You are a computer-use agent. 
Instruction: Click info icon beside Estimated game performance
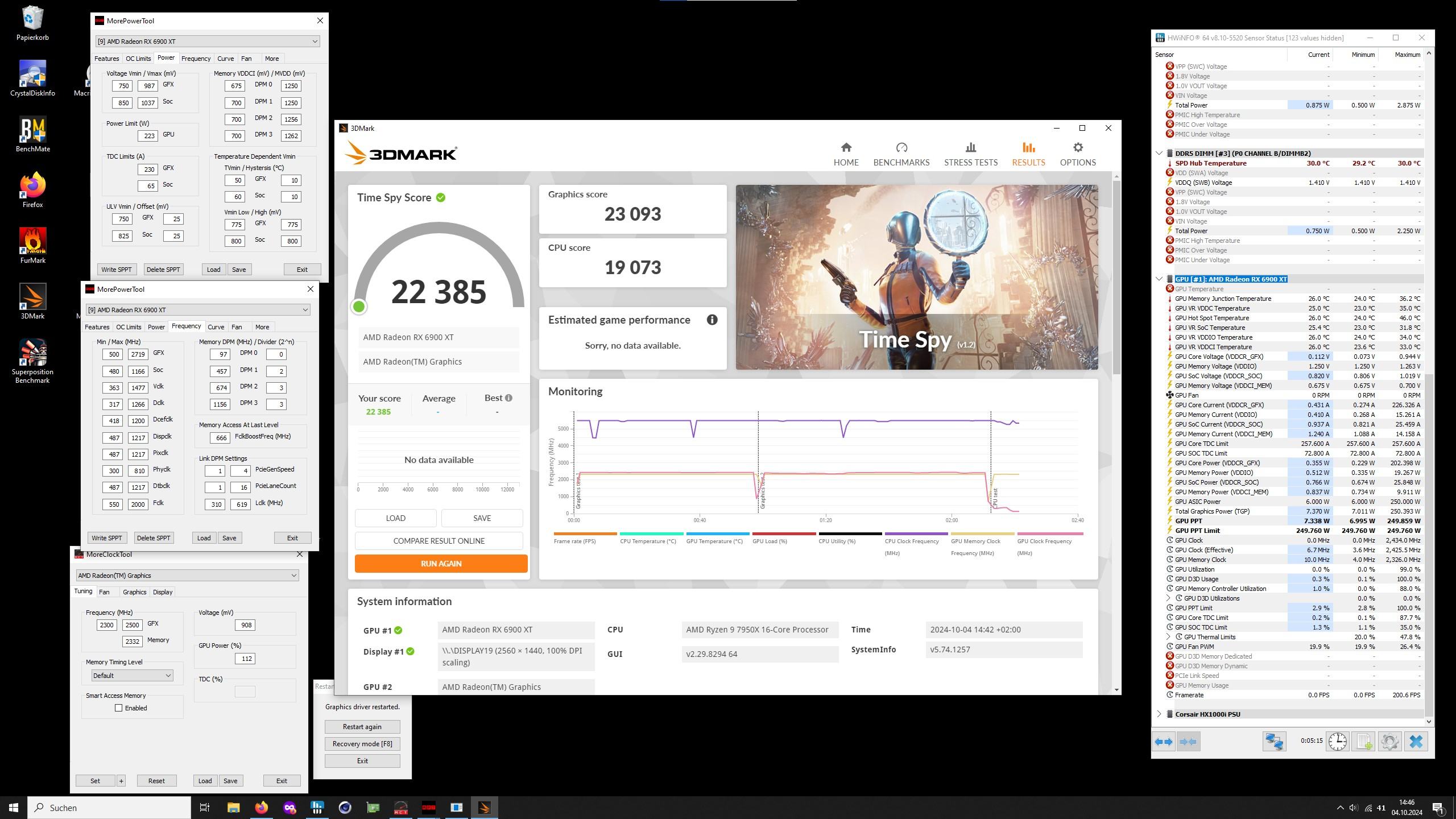712,320
